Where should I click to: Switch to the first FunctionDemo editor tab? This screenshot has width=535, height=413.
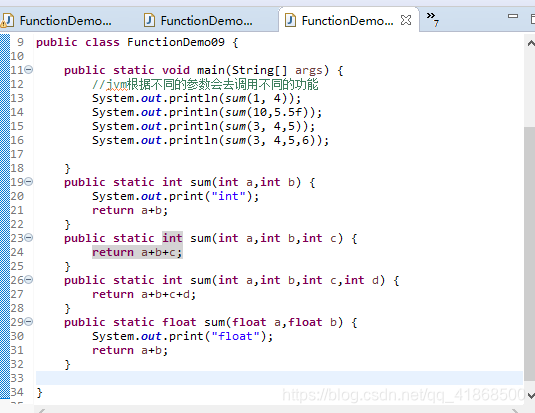(x=65, y=21)
